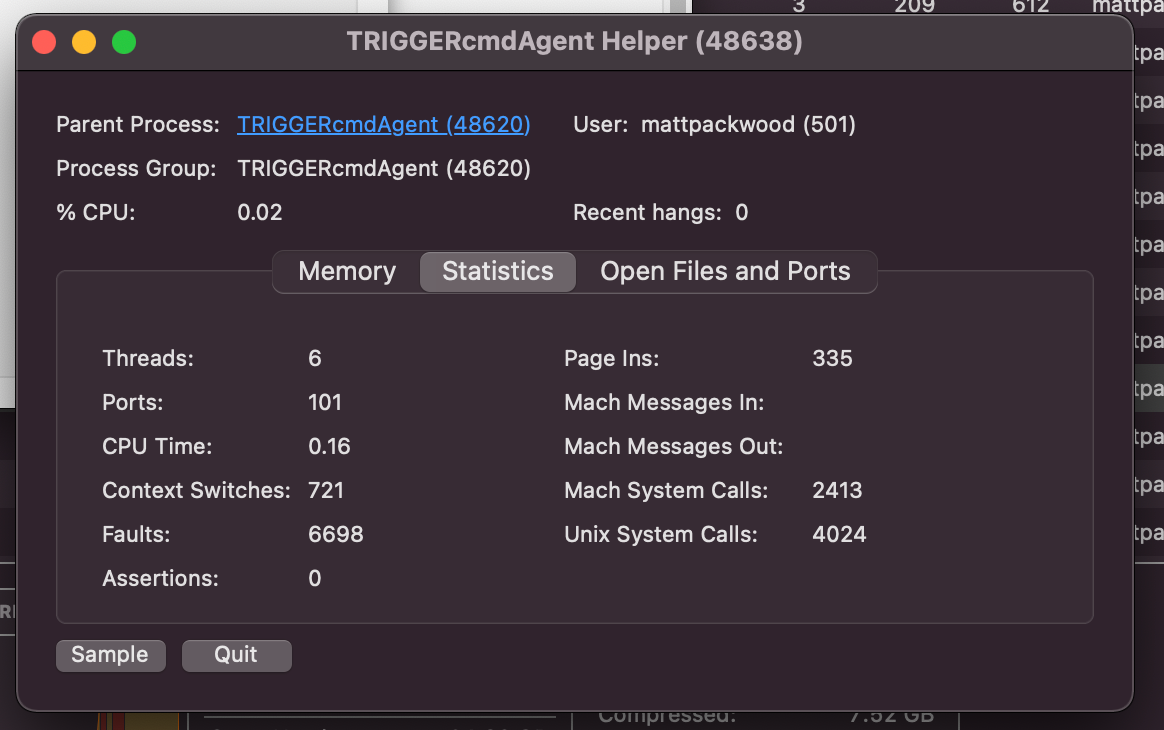This screenshot has width=1164, height=730.
Task: Zoom the window with green button
Action: [x=124, y=42]
